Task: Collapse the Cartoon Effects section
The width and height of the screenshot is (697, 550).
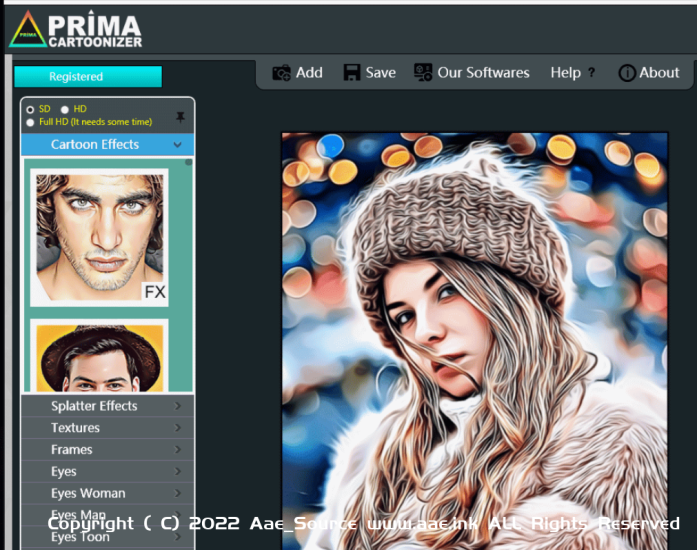Action: click(x=177, y=145)
